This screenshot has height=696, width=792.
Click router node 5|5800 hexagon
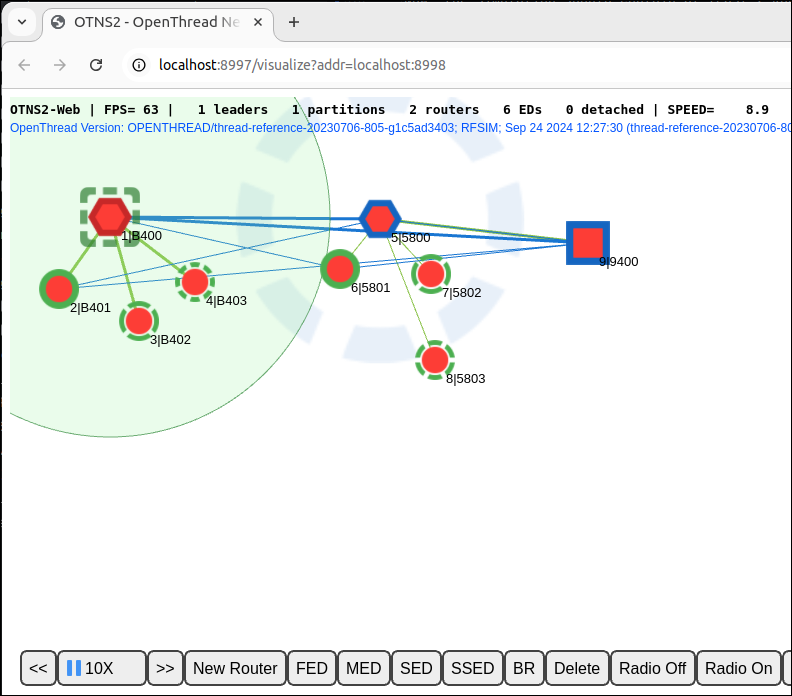click(x=380, y=218)
